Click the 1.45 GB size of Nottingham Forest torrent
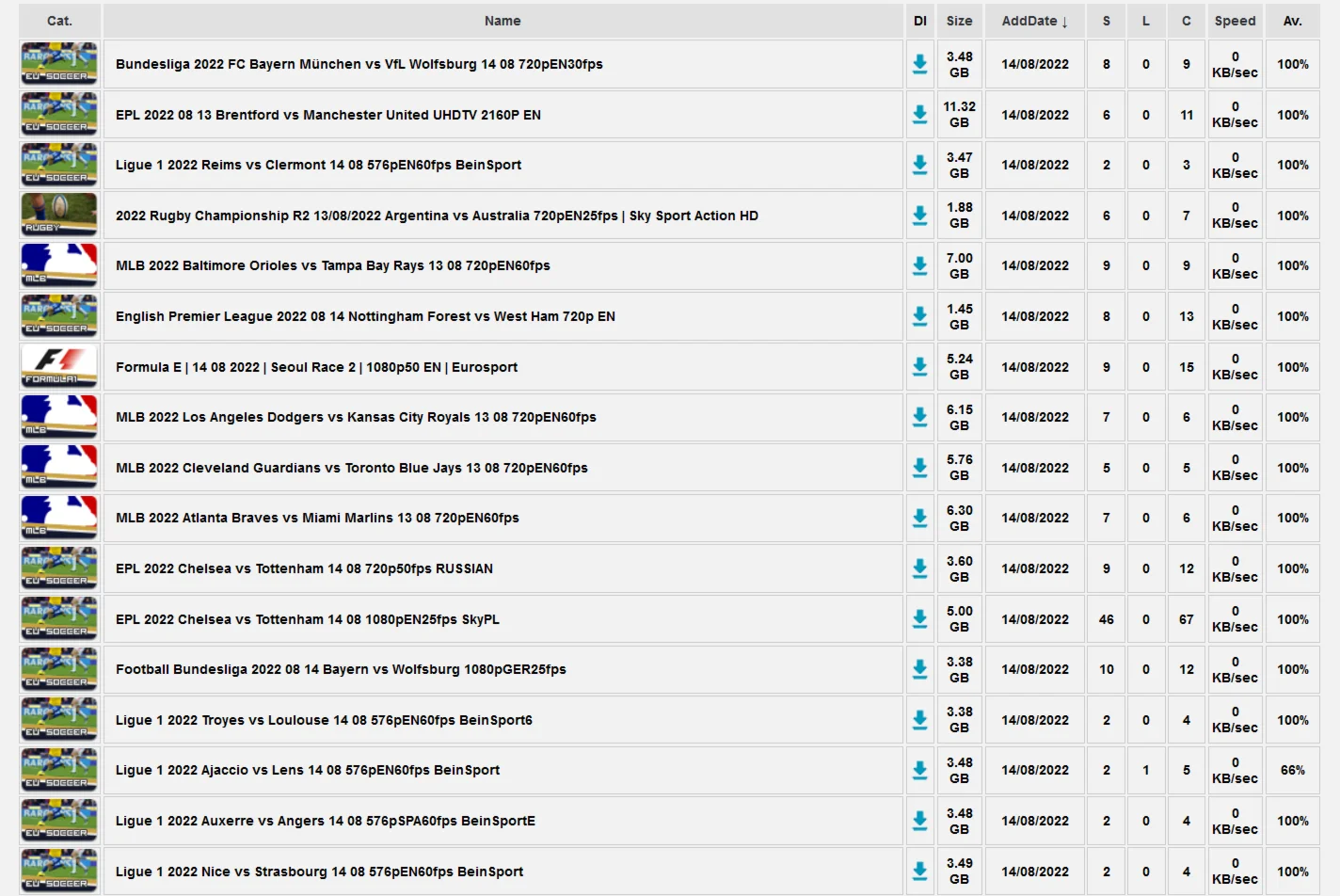1340x896 pixels. (x=959, y=316)
